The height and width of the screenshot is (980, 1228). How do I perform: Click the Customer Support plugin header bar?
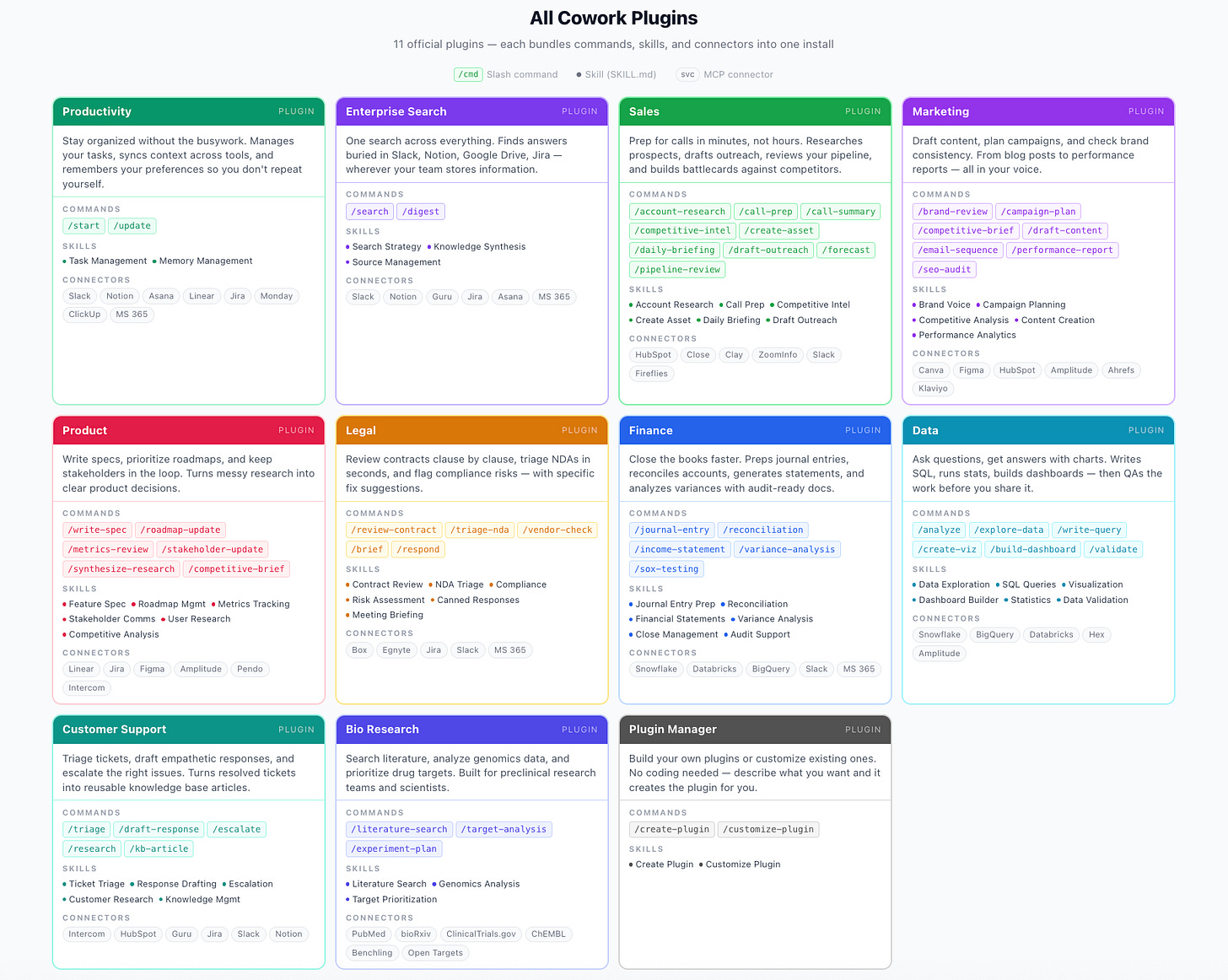tap(188, 730)
